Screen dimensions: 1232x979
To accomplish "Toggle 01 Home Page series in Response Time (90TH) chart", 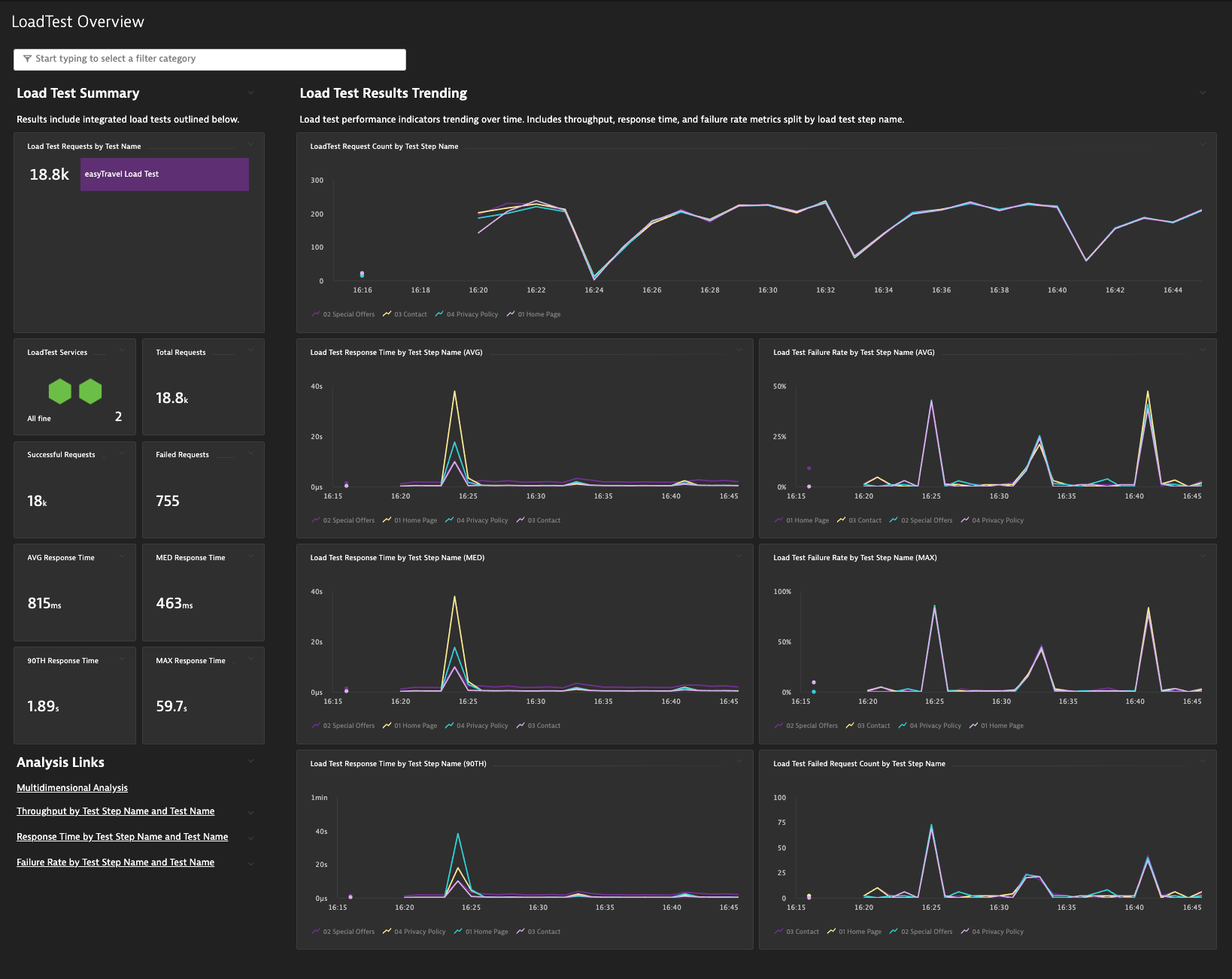I will [x=481, y=932].
